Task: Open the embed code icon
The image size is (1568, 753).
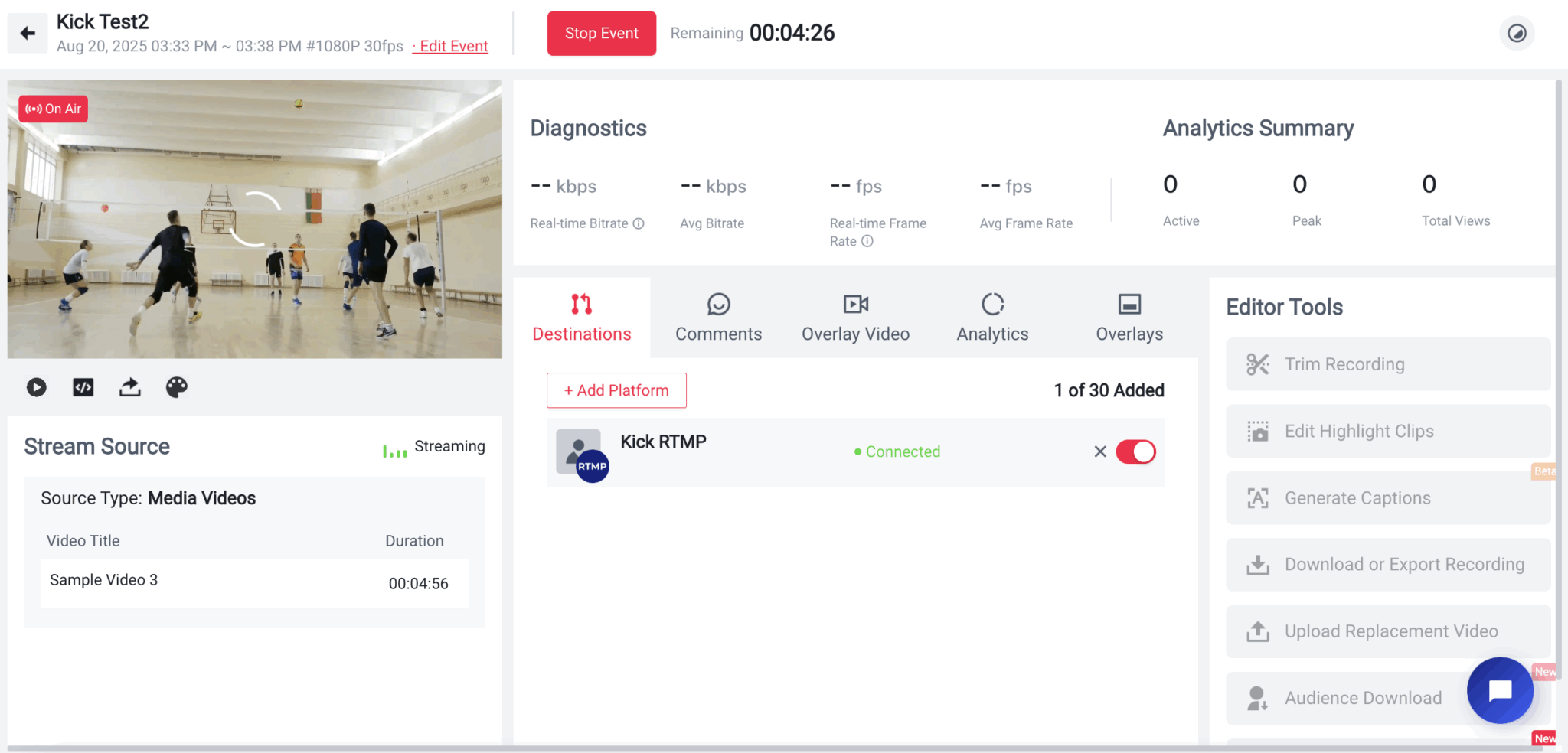Action: click(83, 387)
